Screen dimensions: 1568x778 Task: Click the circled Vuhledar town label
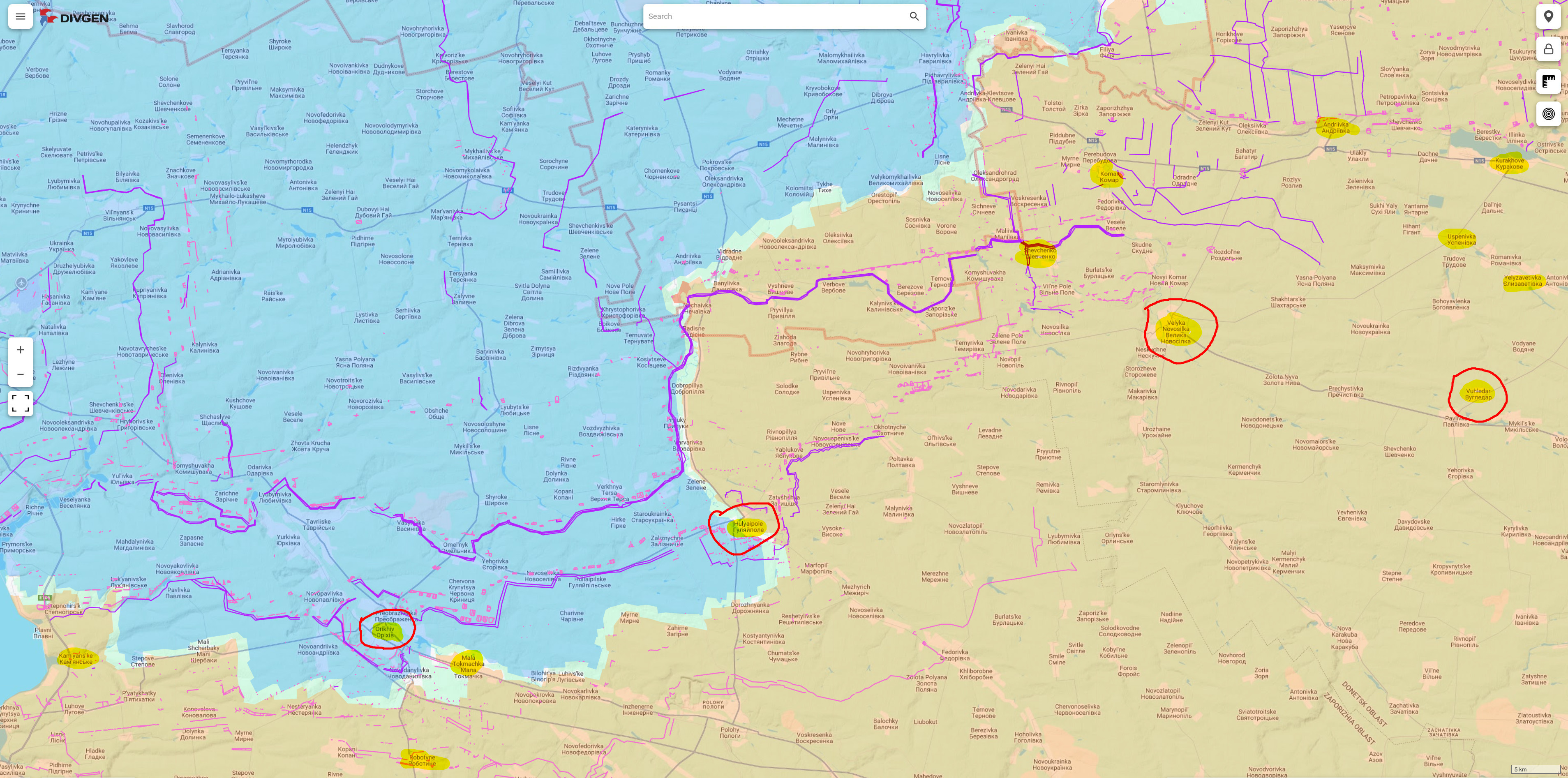[x=1478, y=395]
